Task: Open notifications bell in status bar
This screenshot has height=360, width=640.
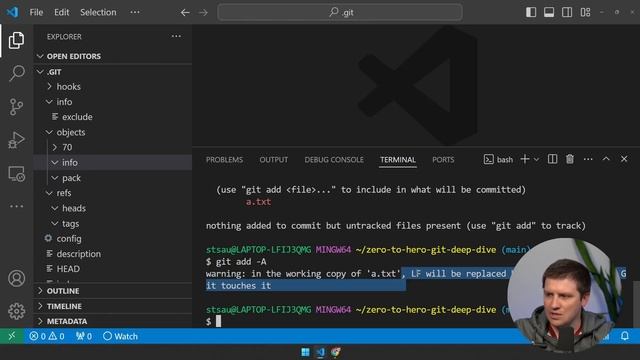Action: click(624, 336)
